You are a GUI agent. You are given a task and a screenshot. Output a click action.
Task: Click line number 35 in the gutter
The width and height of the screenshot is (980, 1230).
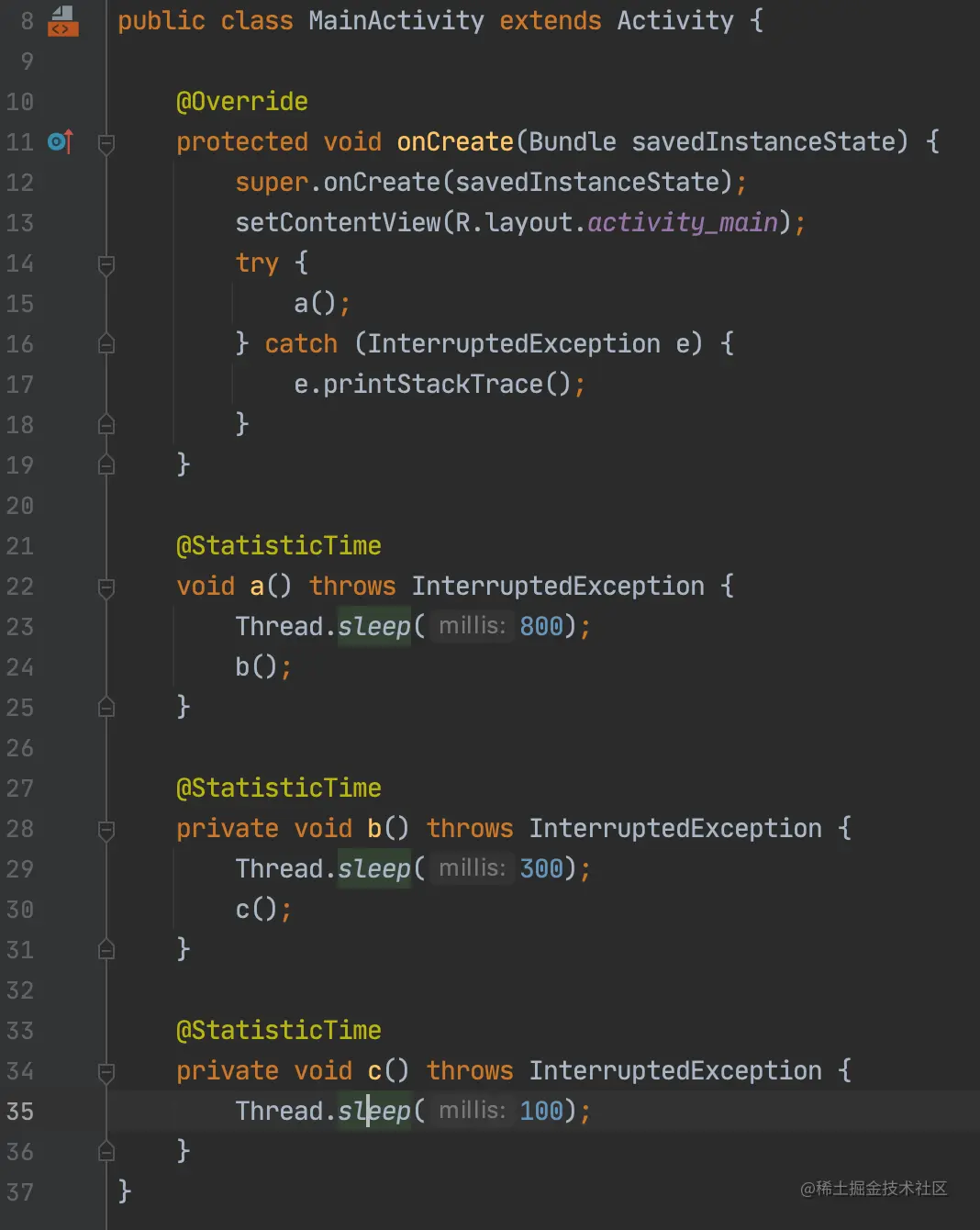coord(20,1112)
